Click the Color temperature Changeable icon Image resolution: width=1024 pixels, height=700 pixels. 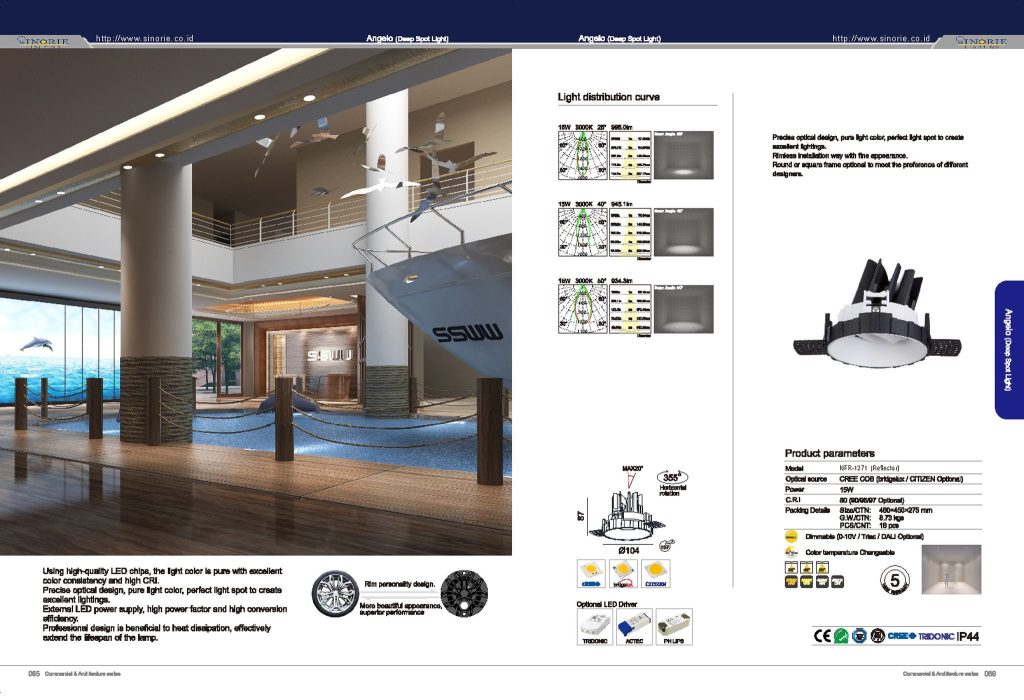791,551
